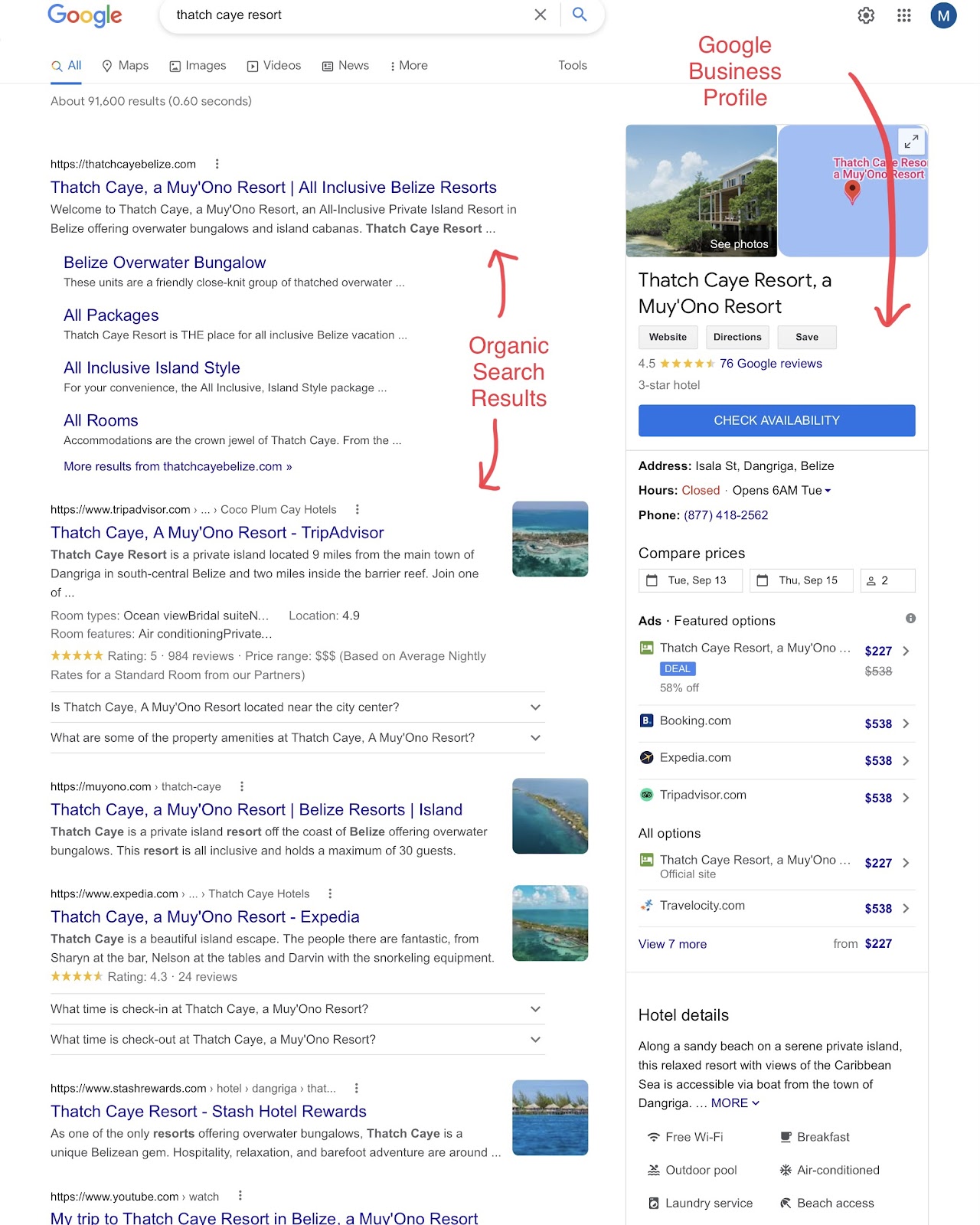Image resolution: width=980 pixels, height=1225 pixels.
Task: Click the account avatar M
Action: [943, 15]
